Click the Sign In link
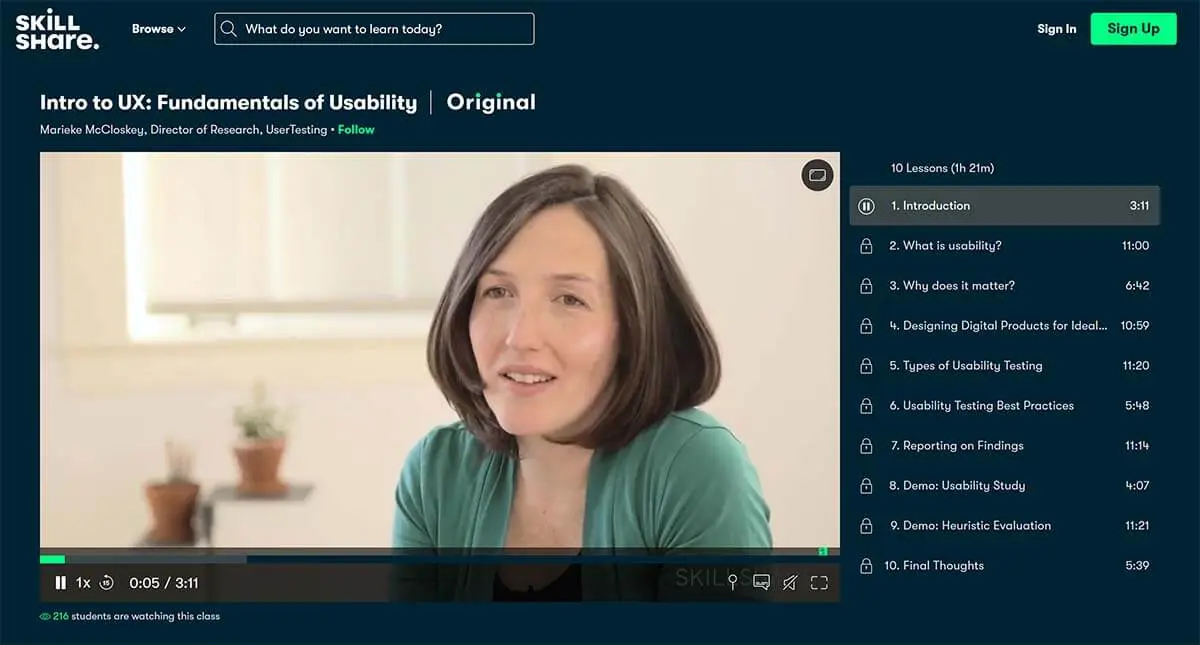Viewport: 1200px width, 645px height. 1057,29
